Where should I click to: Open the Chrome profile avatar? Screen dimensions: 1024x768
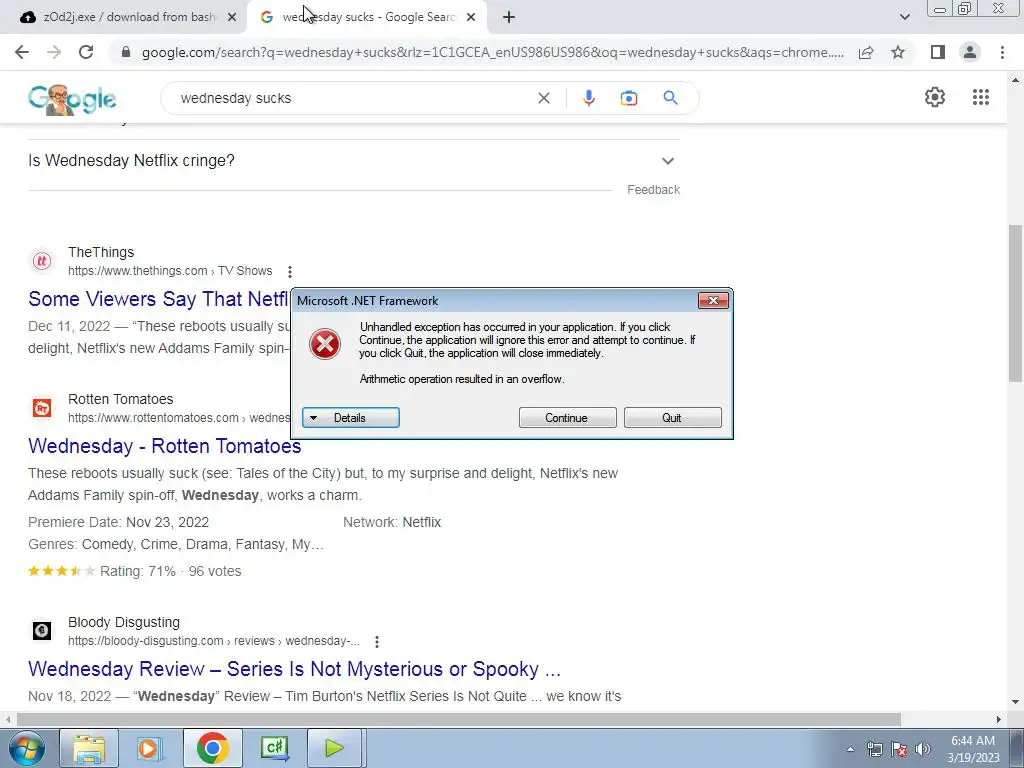click(970, 52)
